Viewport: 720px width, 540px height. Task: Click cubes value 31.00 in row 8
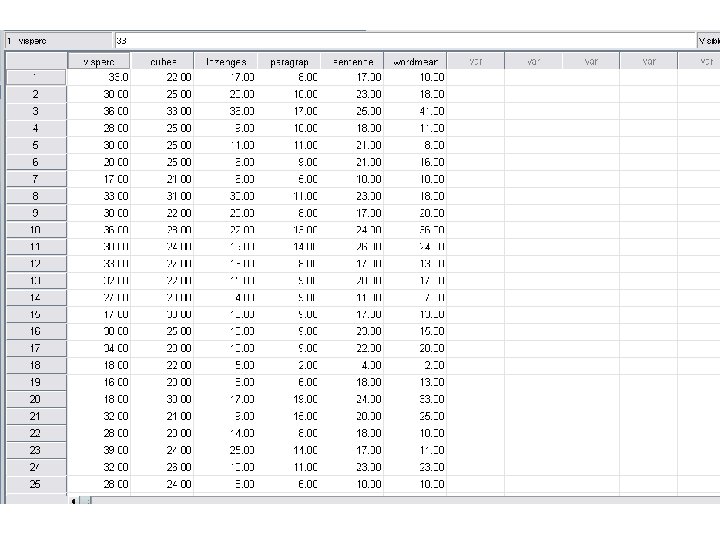[162, 196]
